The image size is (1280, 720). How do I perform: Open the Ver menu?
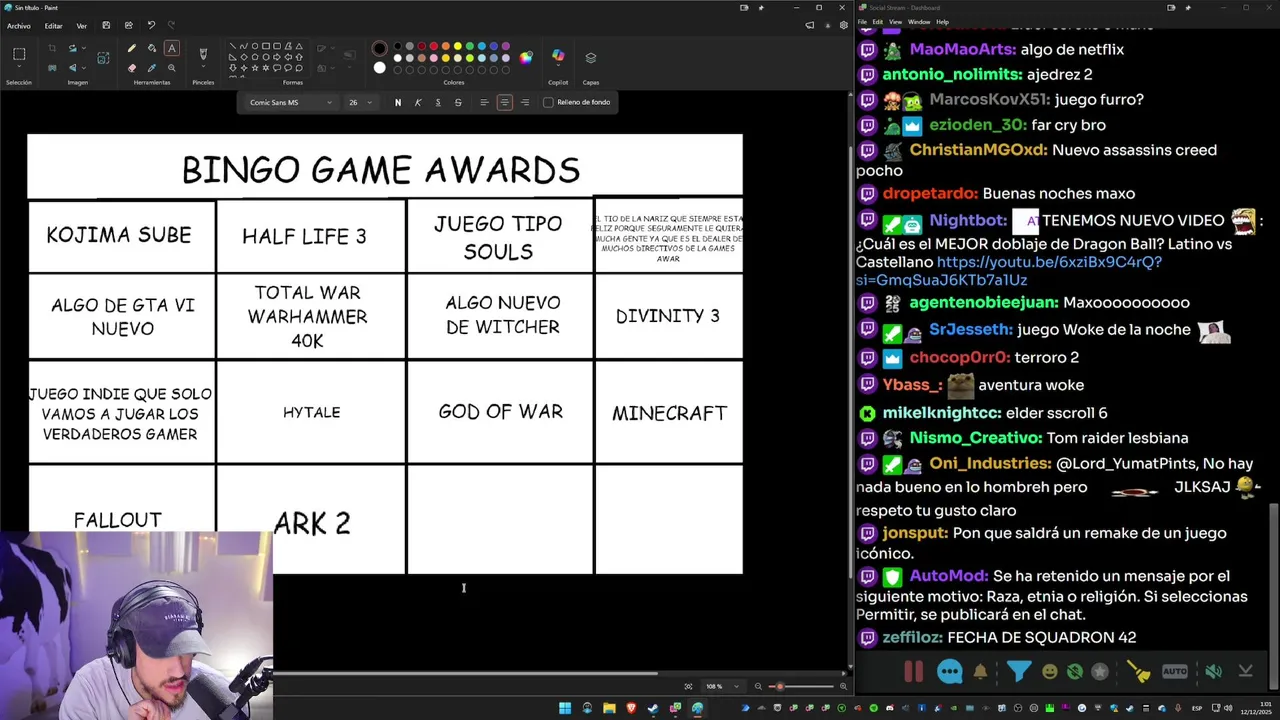pos(81,26)
